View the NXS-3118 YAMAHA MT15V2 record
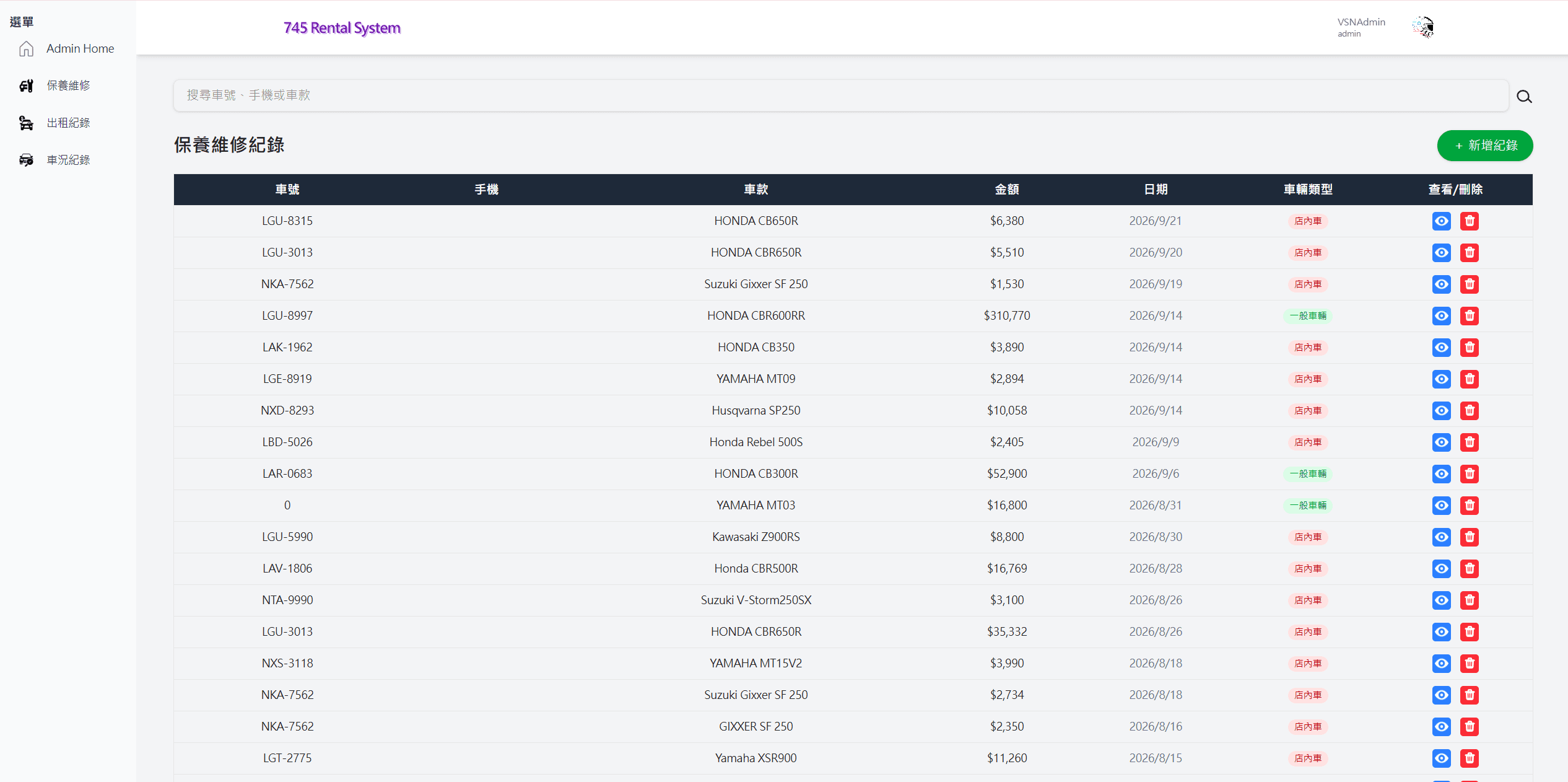This screenshot has height=782, width=1568. pyautogui.click(x=1442, y=664)
